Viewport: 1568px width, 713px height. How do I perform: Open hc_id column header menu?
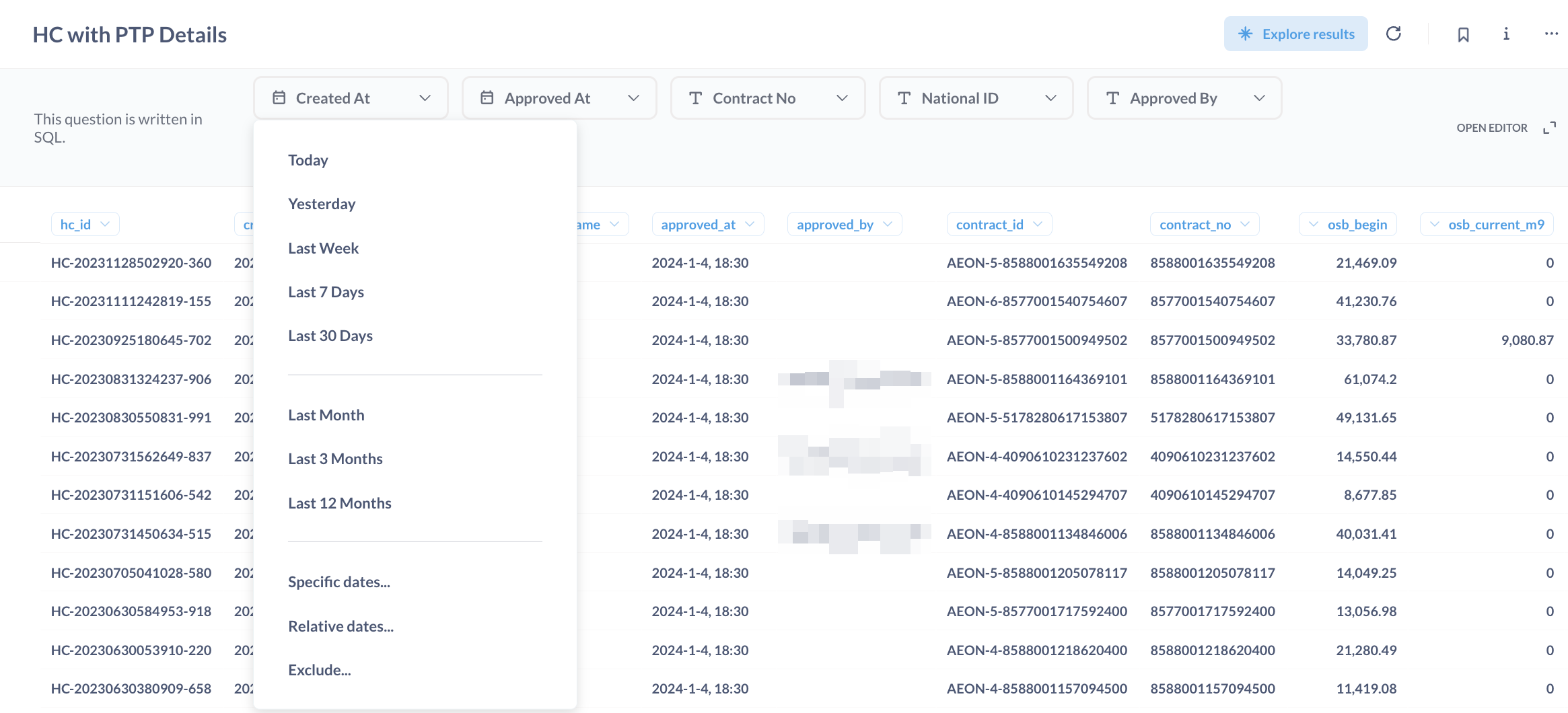pos(85,225)
